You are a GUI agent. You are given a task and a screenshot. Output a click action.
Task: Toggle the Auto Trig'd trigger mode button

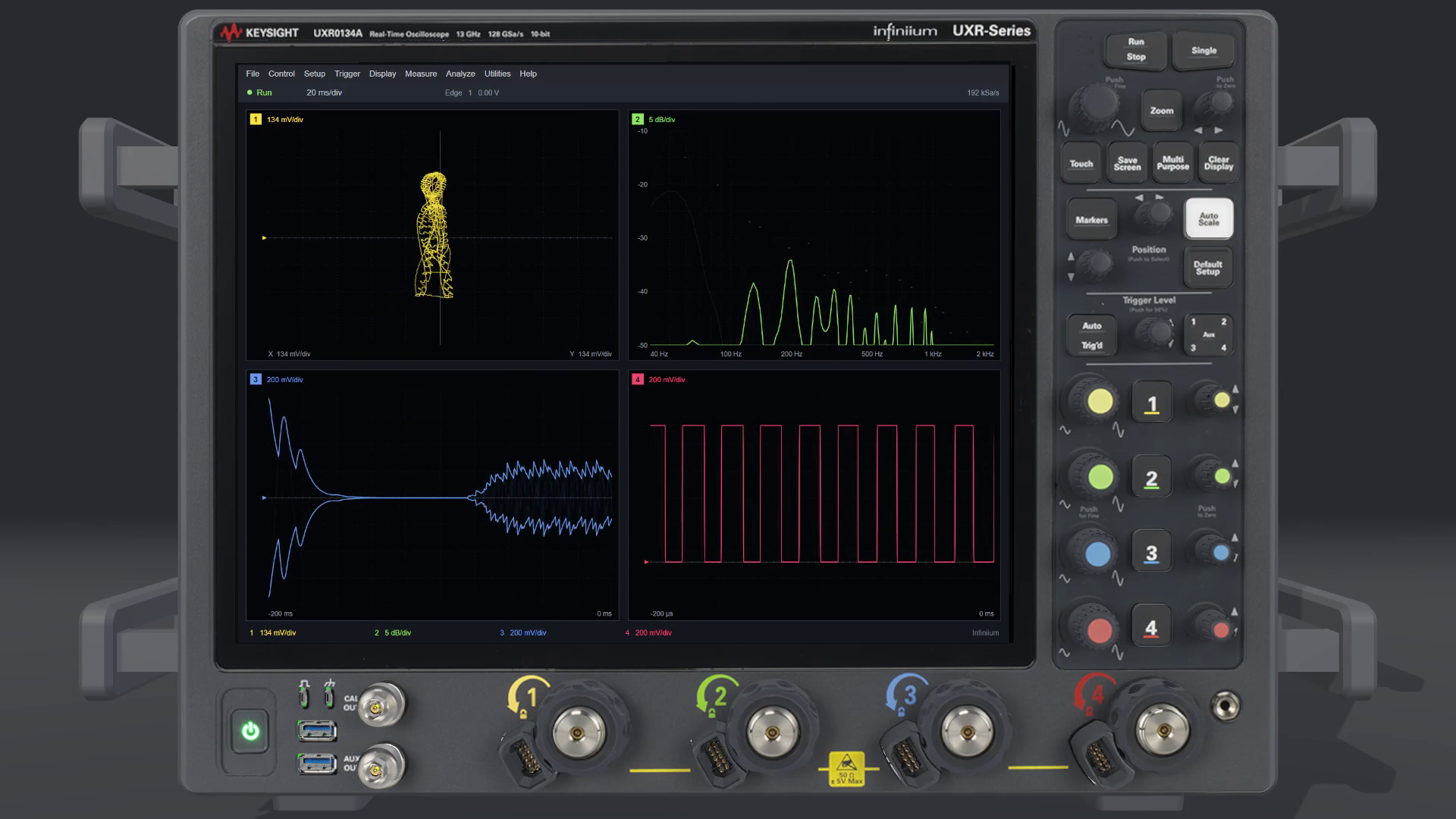click(x=1091, y=335)
